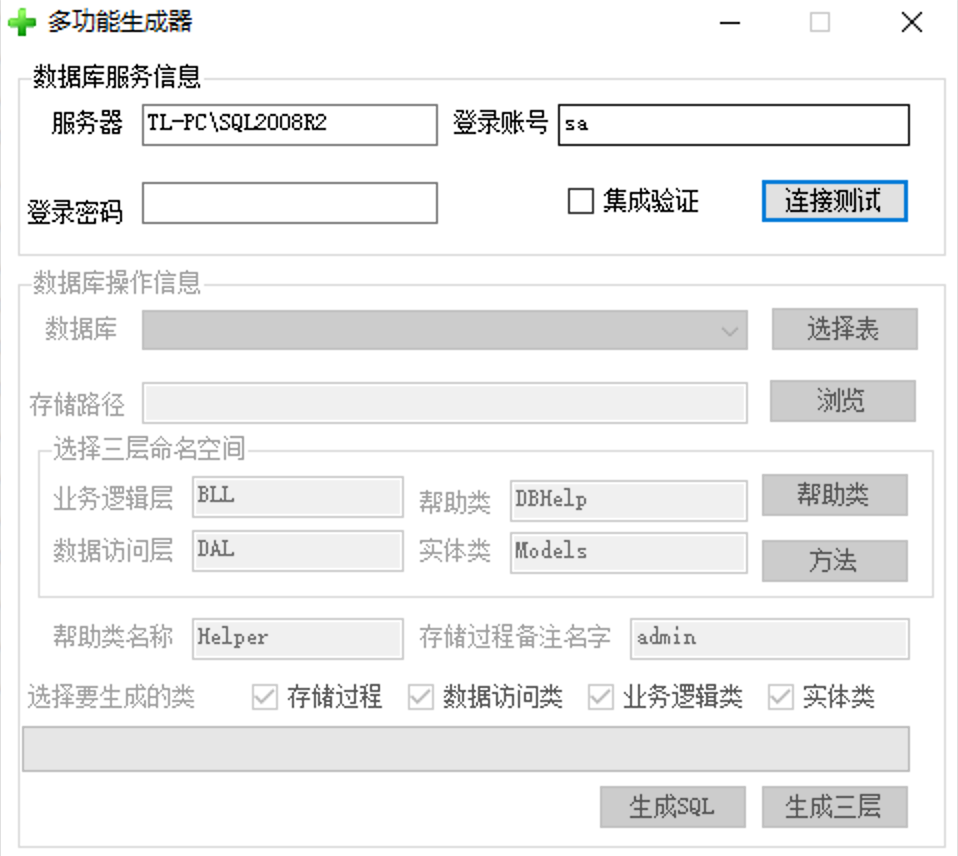Click the 登录密码 password input field
Screen dimensions: 958x856
coord(289,203)
